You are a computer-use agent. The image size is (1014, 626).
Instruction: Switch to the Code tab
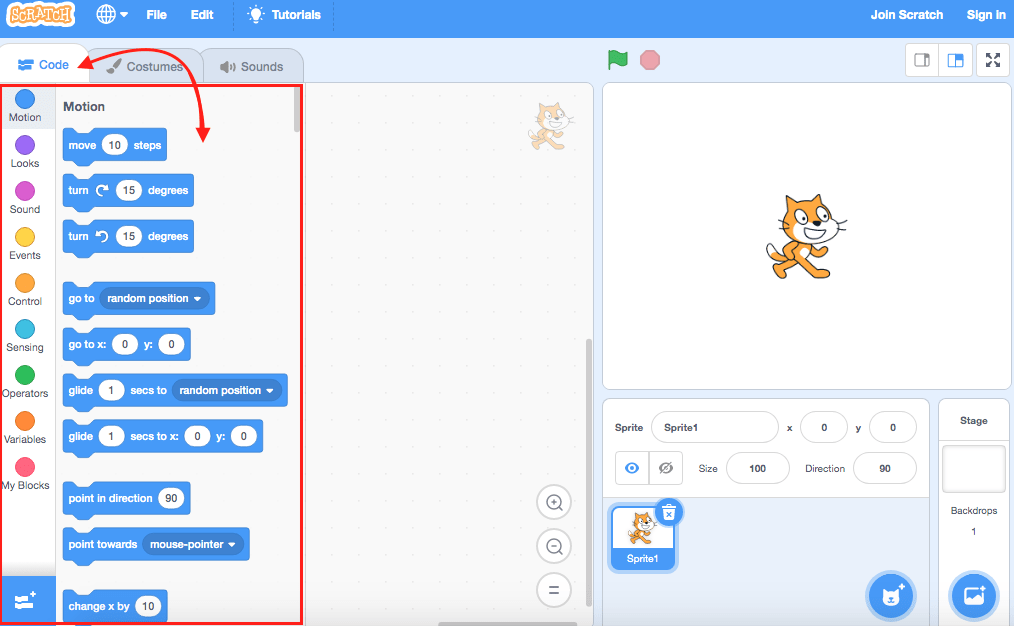pyautogui.click(x=43, y=65)
